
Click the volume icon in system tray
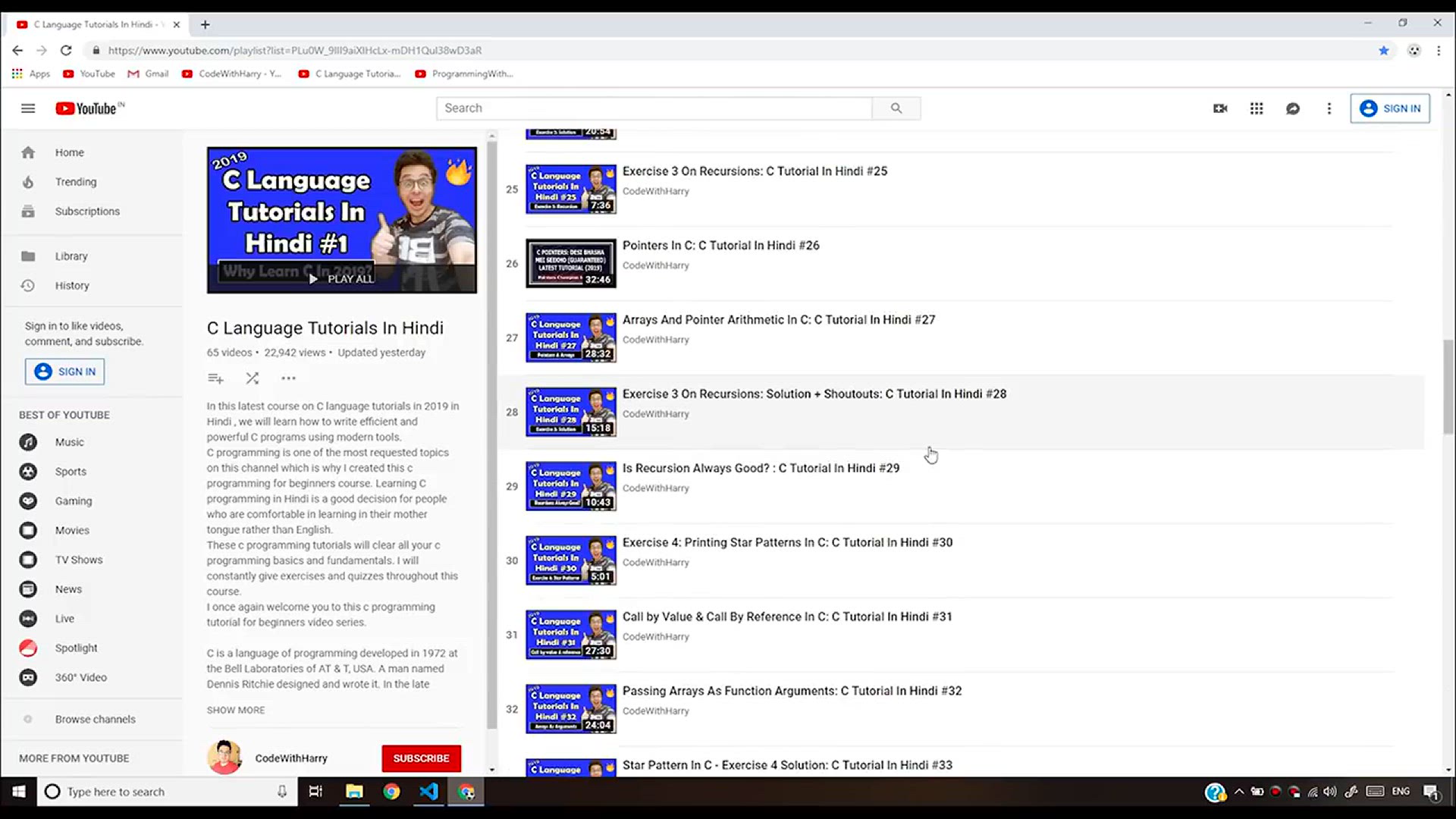pos(1330,792)
